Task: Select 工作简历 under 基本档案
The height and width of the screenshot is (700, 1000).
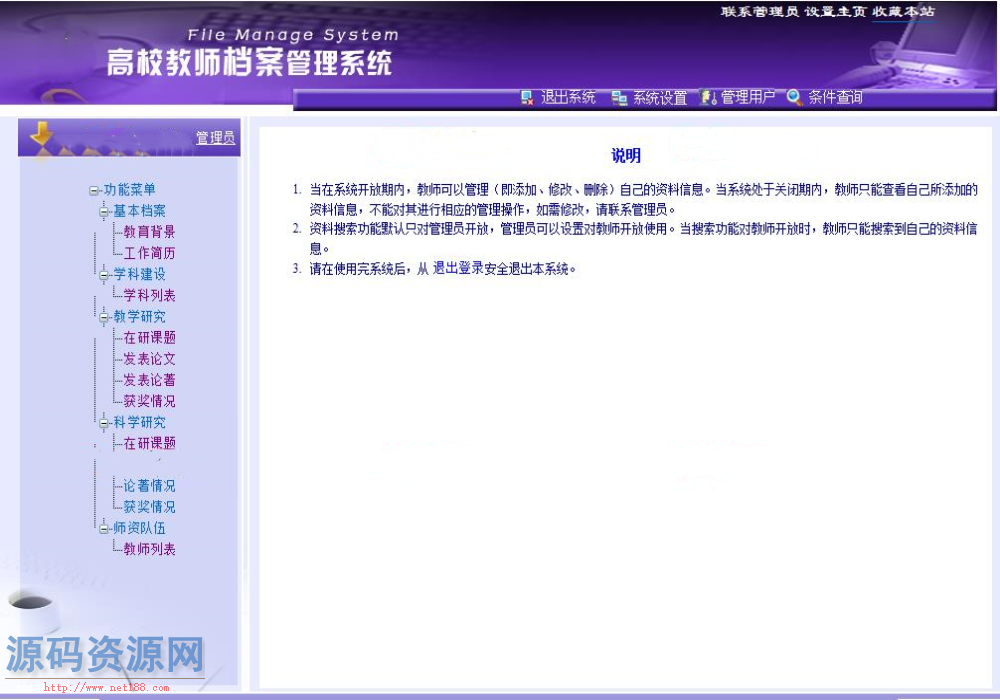Action: tap(149, 253)
